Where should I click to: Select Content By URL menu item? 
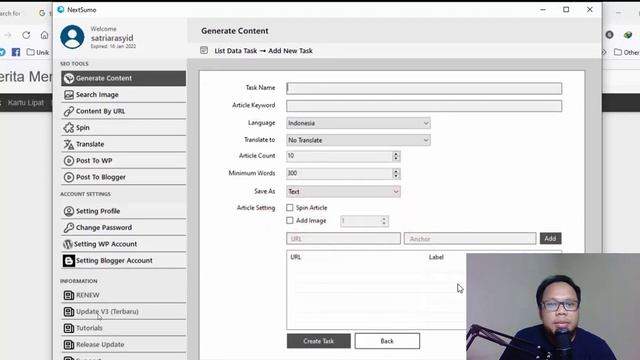click(x=123, y=111)
